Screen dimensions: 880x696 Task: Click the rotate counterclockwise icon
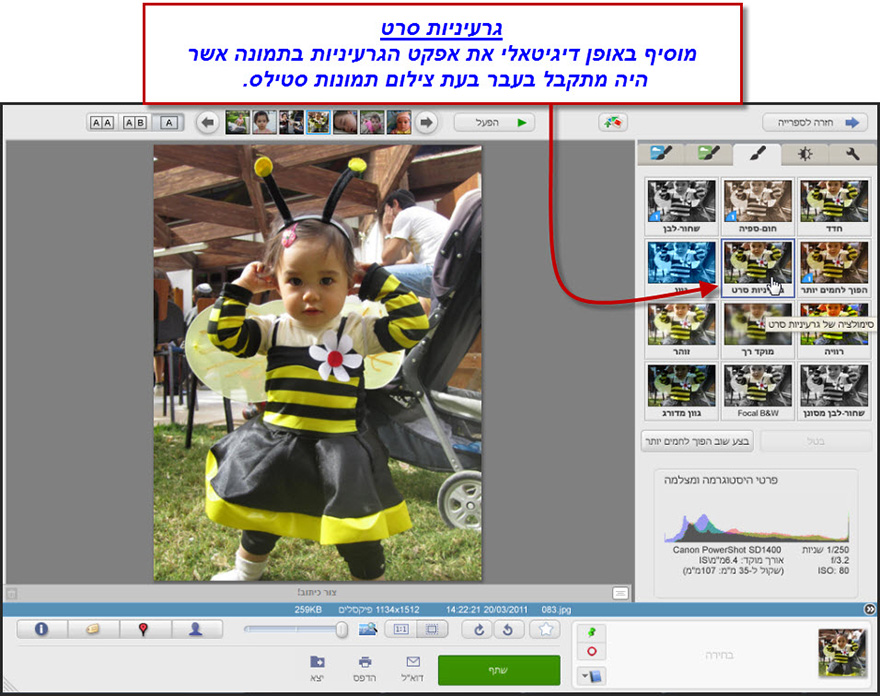pos(509,629)
